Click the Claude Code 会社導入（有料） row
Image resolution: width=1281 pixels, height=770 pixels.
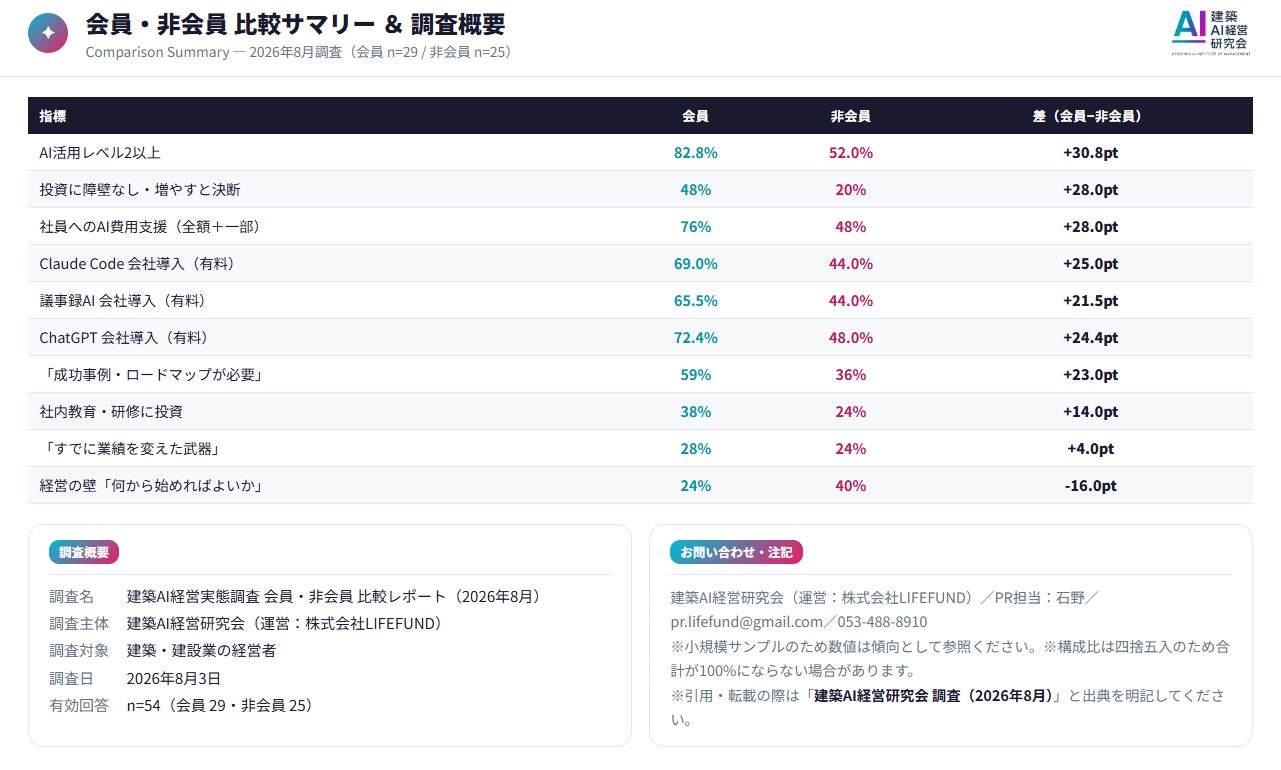[640, 264]
